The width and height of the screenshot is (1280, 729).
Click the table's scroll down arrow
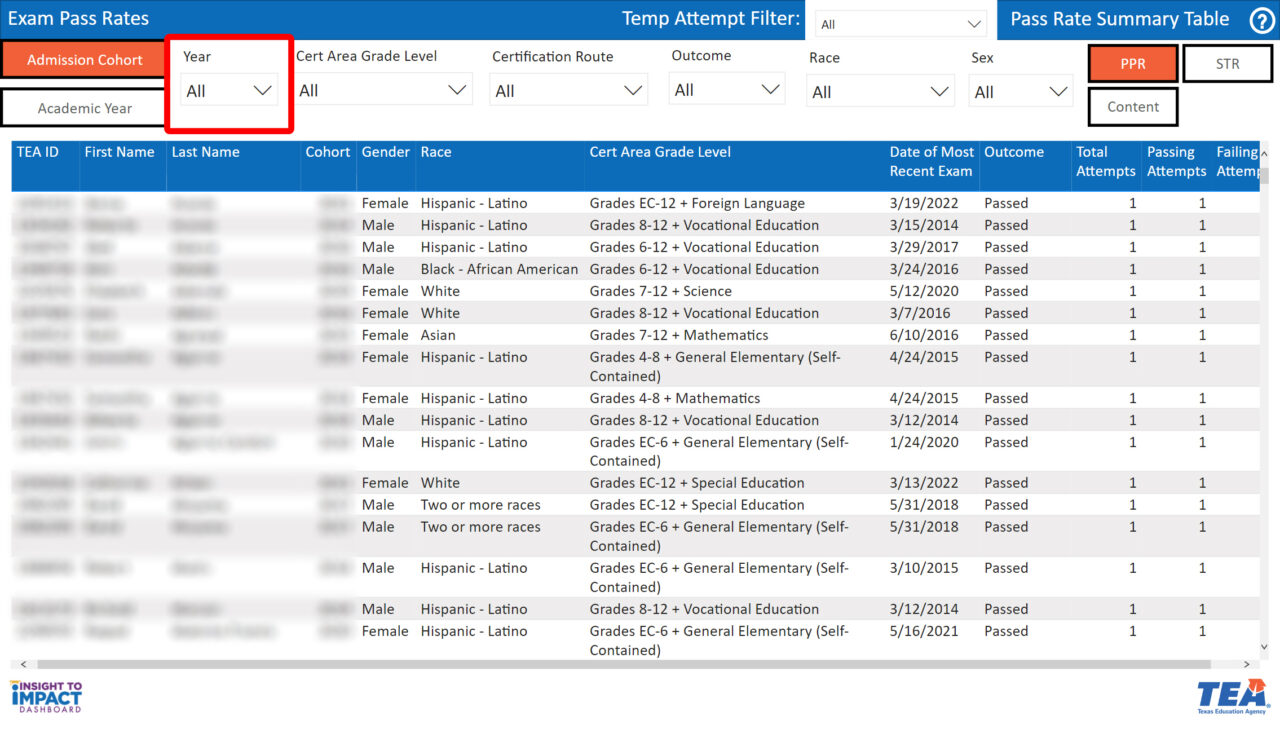click(1264, 647)
